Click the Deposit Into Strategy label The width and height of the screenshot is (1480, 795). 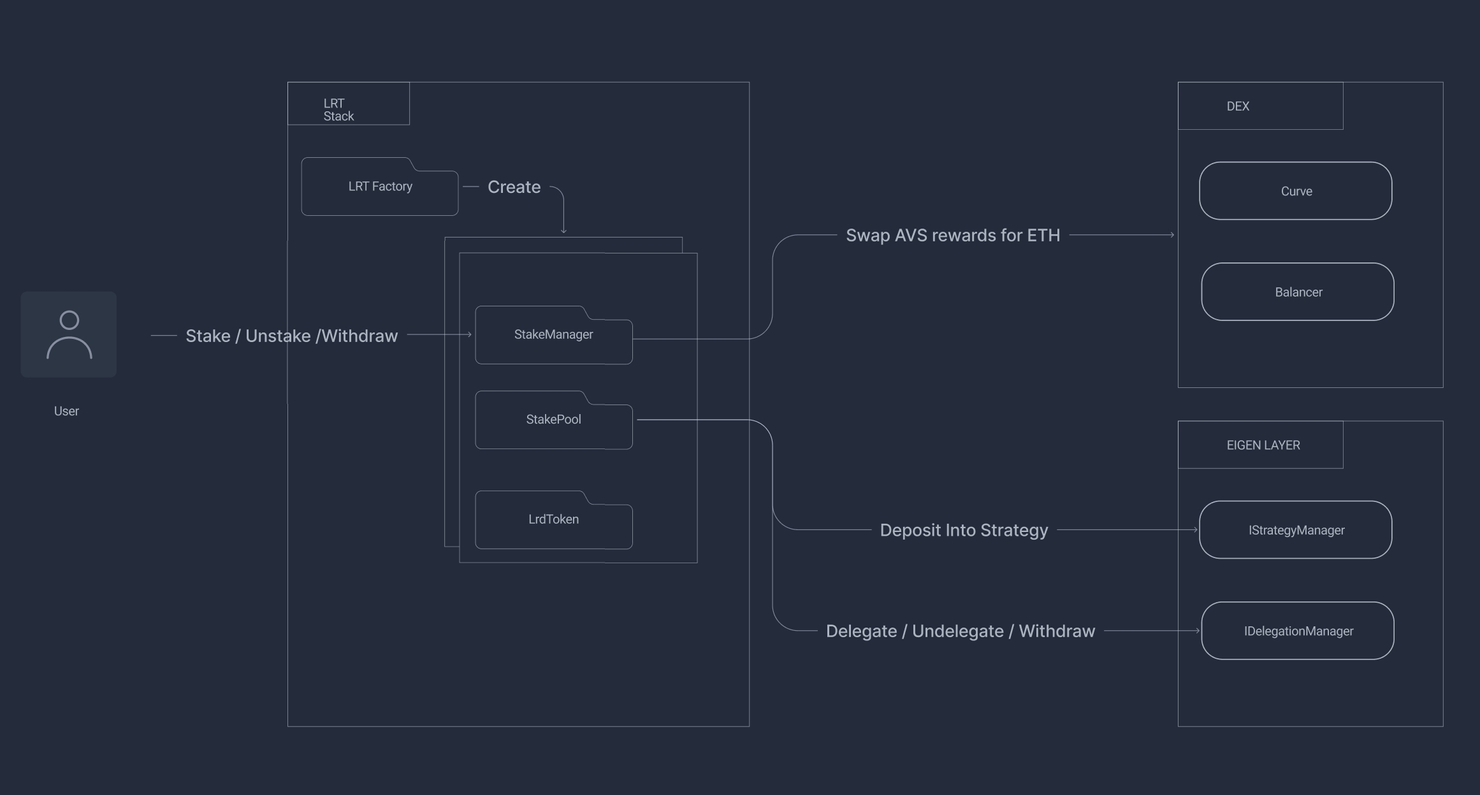click(963, 530)
